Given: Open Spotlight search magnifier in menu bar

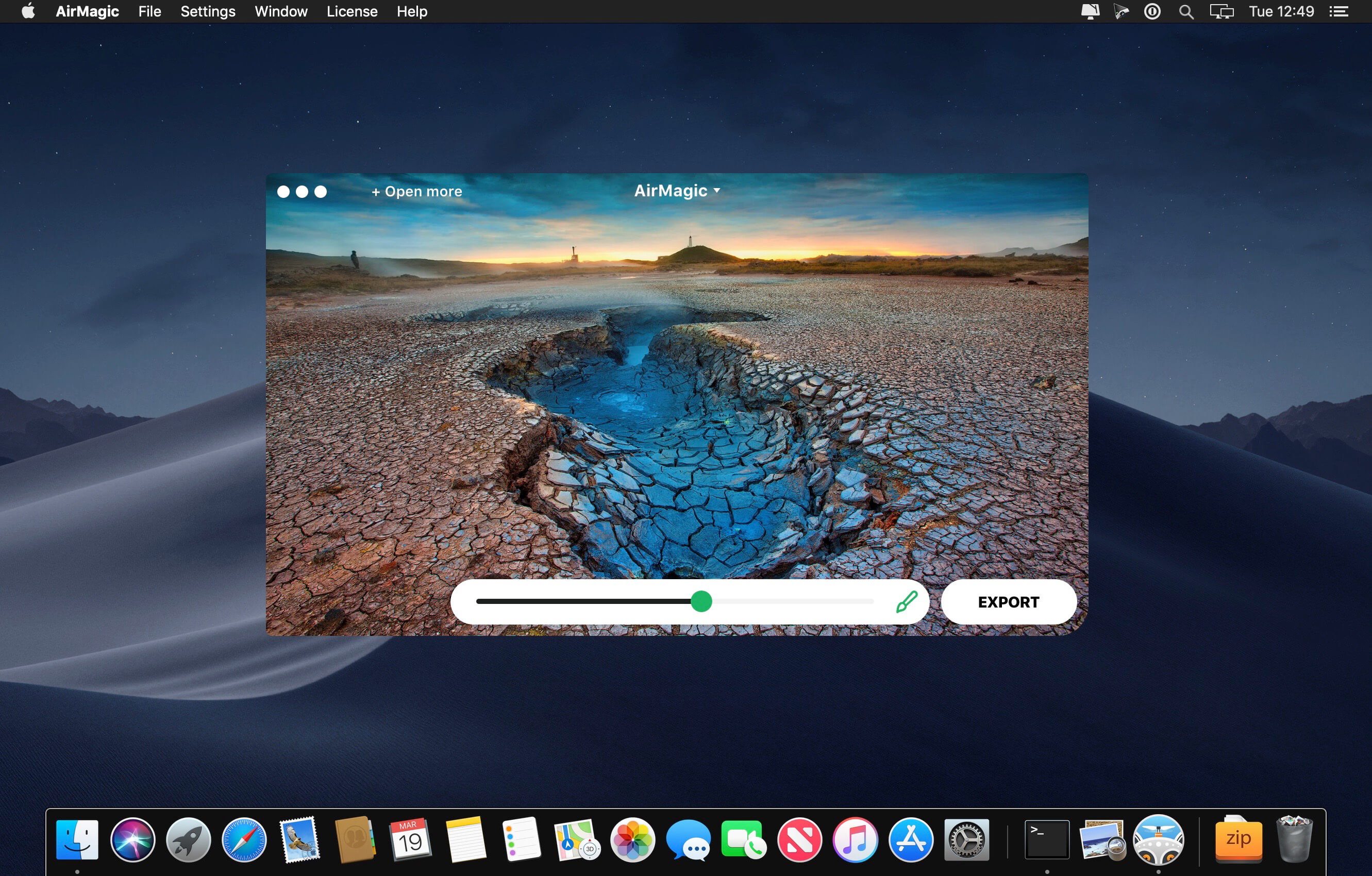Looking at the screenshot, I should [1186, 11].
